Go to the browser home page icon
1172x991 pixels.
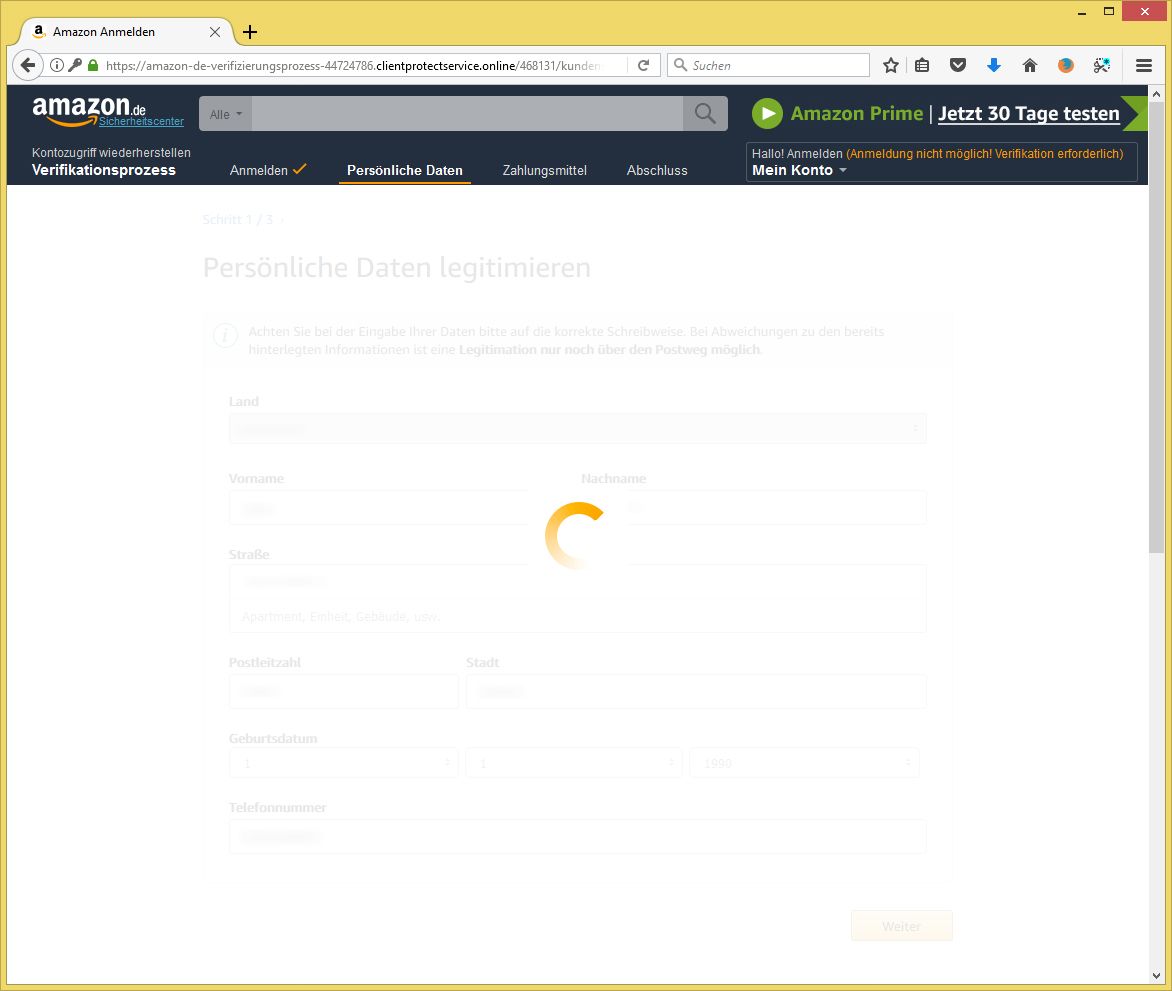1030,65
